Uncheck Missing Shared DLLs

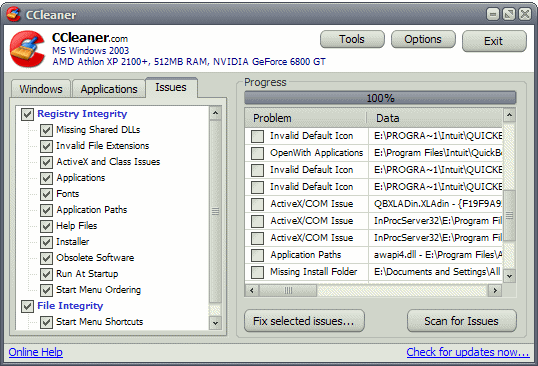click(46, 130)
